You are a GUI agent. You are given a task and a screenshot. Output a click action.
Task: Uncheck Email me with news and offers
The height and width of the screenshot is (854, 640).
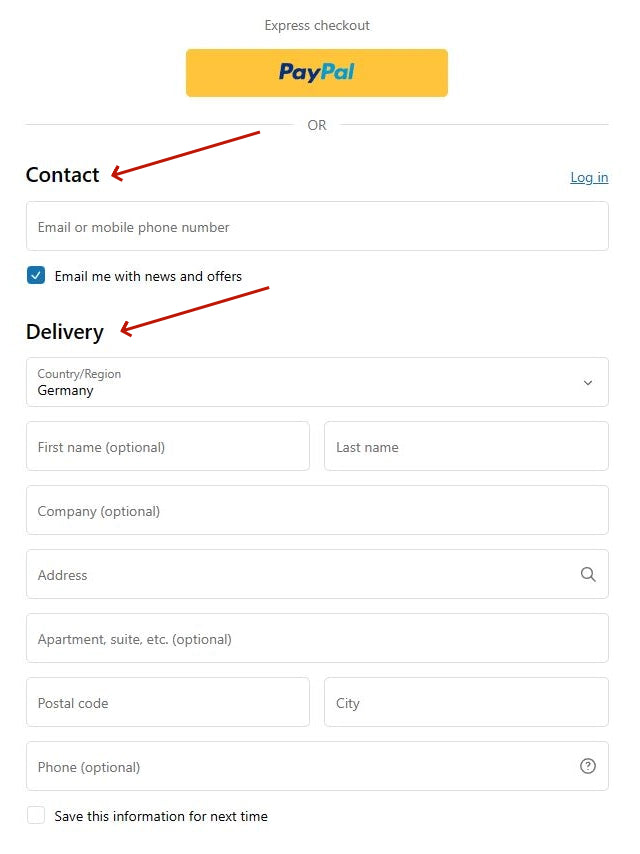(36, 276)
